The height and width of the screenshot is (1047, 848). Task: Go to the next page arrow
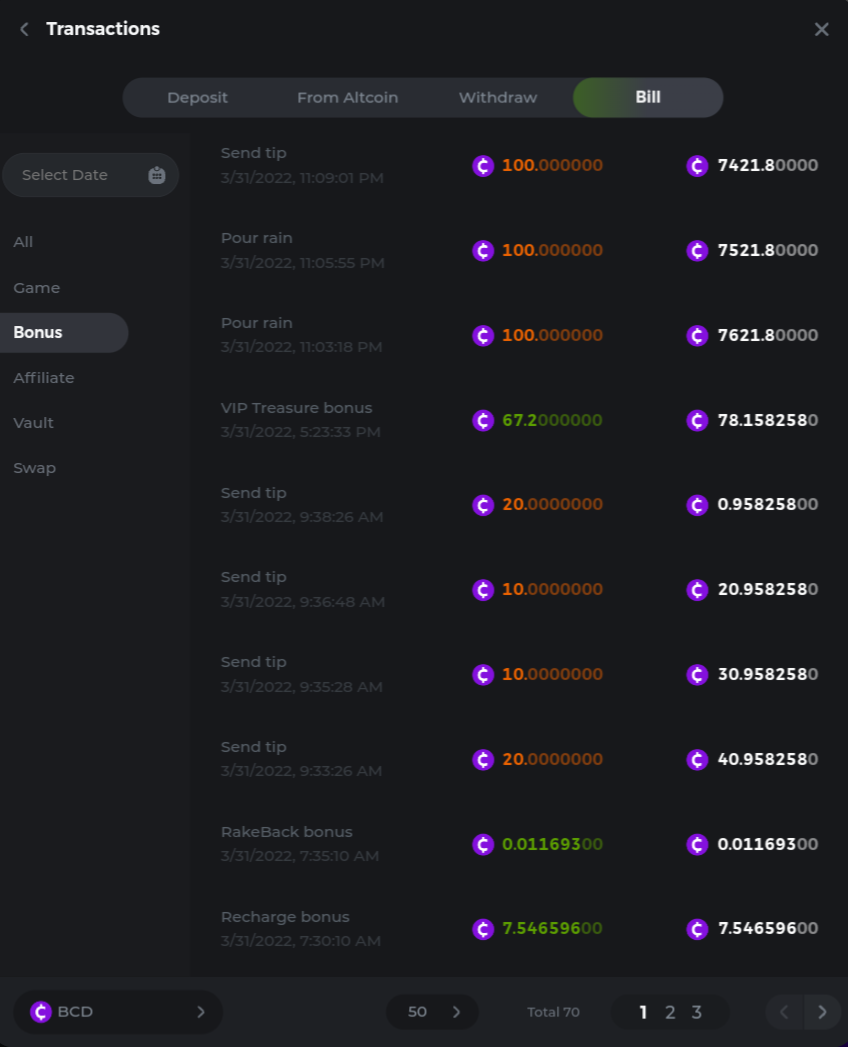[x=822, y=1012]
